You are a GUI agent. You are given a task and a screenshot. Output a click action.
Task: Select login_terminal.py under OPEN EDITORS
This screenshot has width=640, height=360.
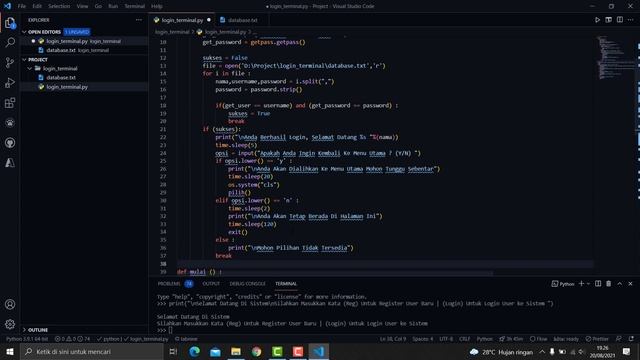[84, 41]
